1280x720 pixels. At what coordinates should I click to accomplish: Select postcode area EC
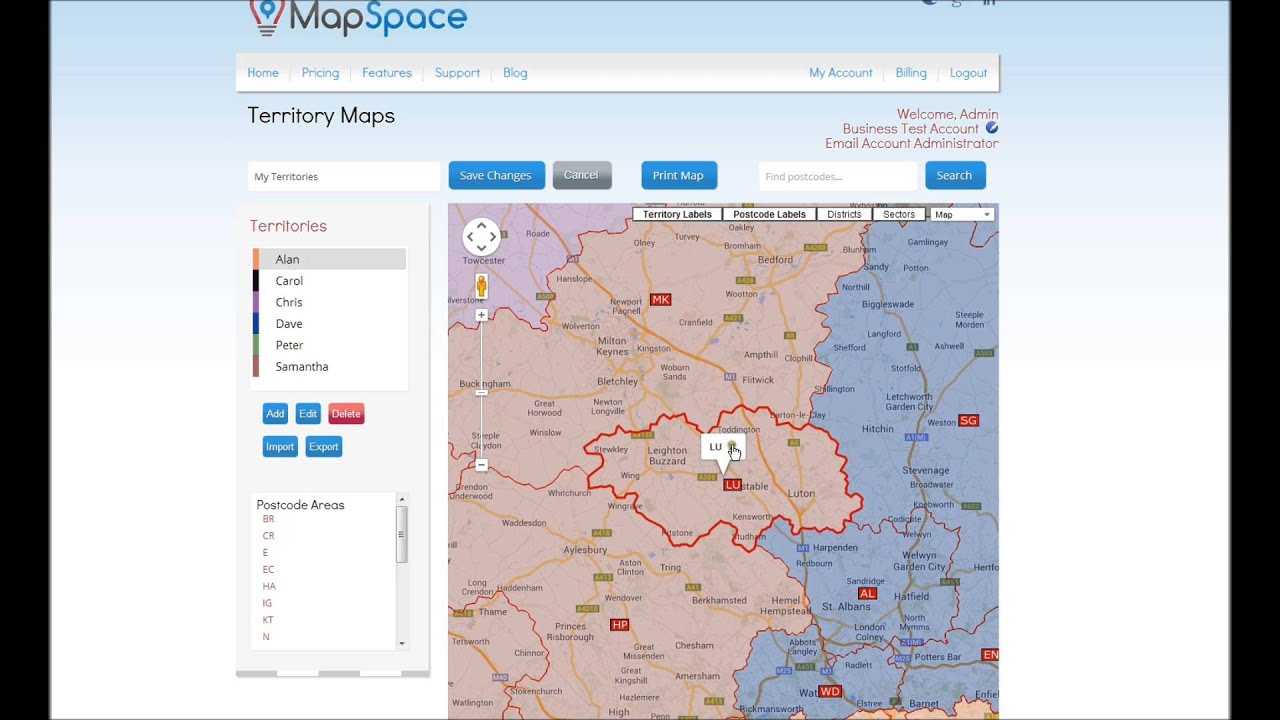268,570
